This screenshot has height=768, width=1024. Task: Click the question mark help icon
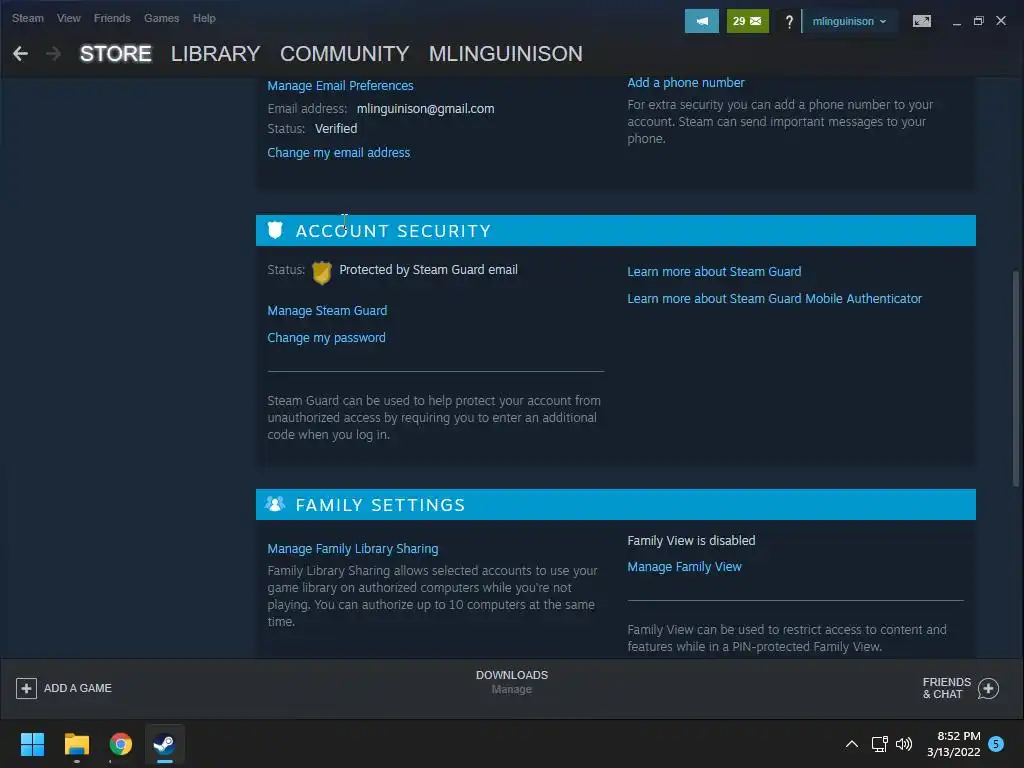click(789, 22)
